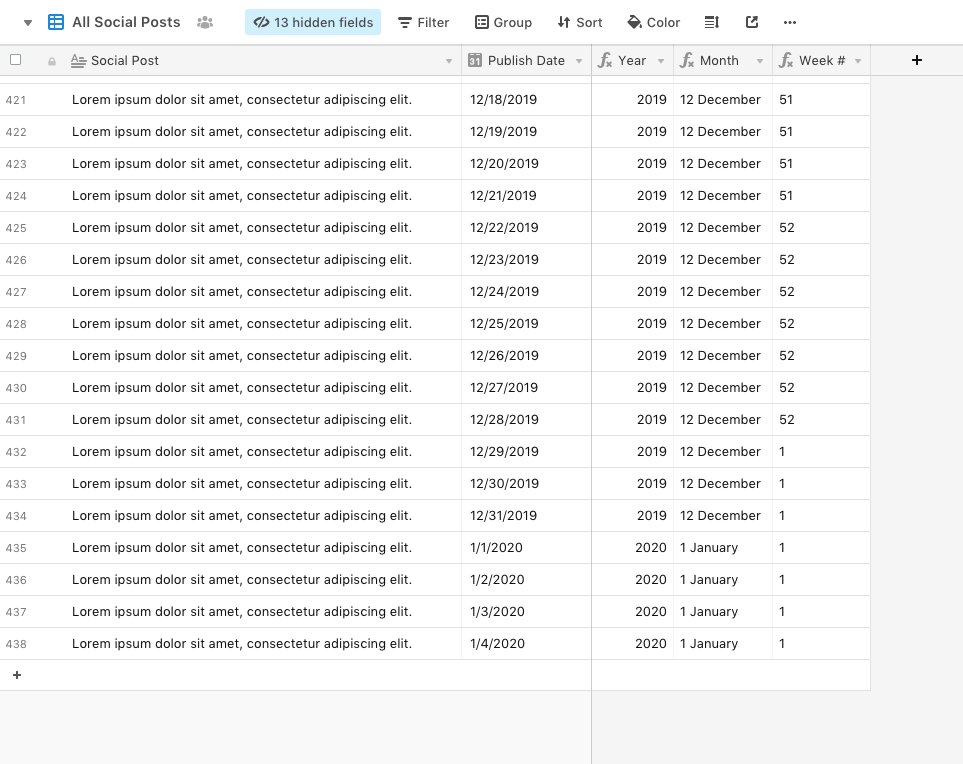Click the Week # formula icon
Image resolution: width=963 pixels, height=764 pixels.
786,60
